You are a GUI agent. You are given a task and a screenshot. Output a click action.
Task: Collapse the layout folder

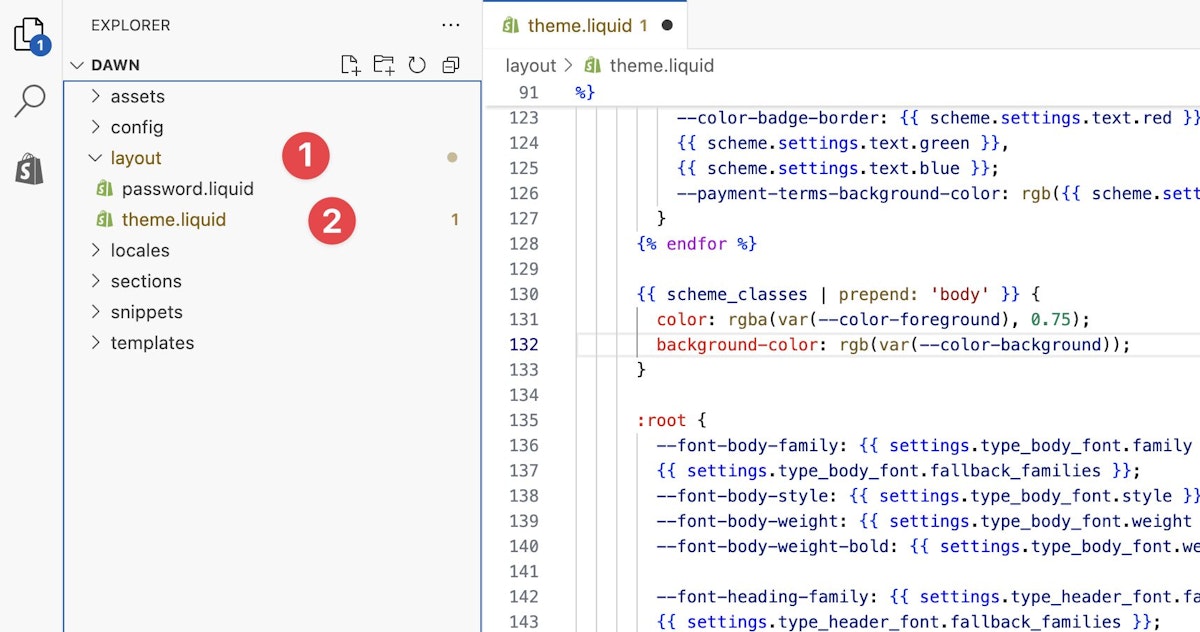pyautogui.click(x=135, y=158)
